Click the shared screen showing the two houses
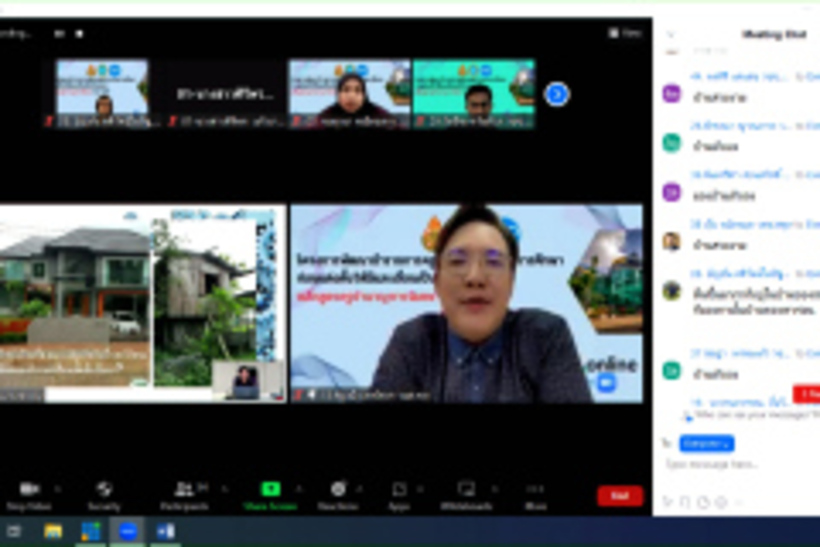Viewport: 820px width, 547px height. pyautogui.click(x=143, y=303)
